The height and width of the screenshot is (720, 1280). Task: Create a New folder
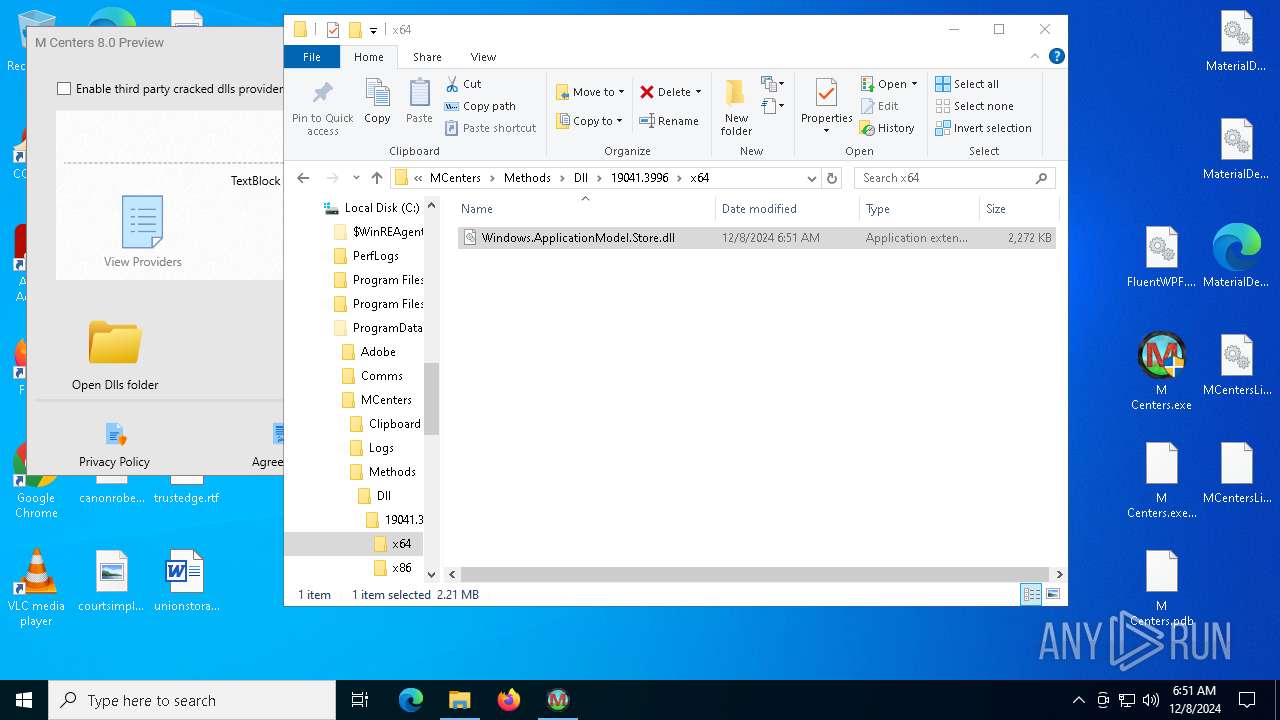(736, 107)
